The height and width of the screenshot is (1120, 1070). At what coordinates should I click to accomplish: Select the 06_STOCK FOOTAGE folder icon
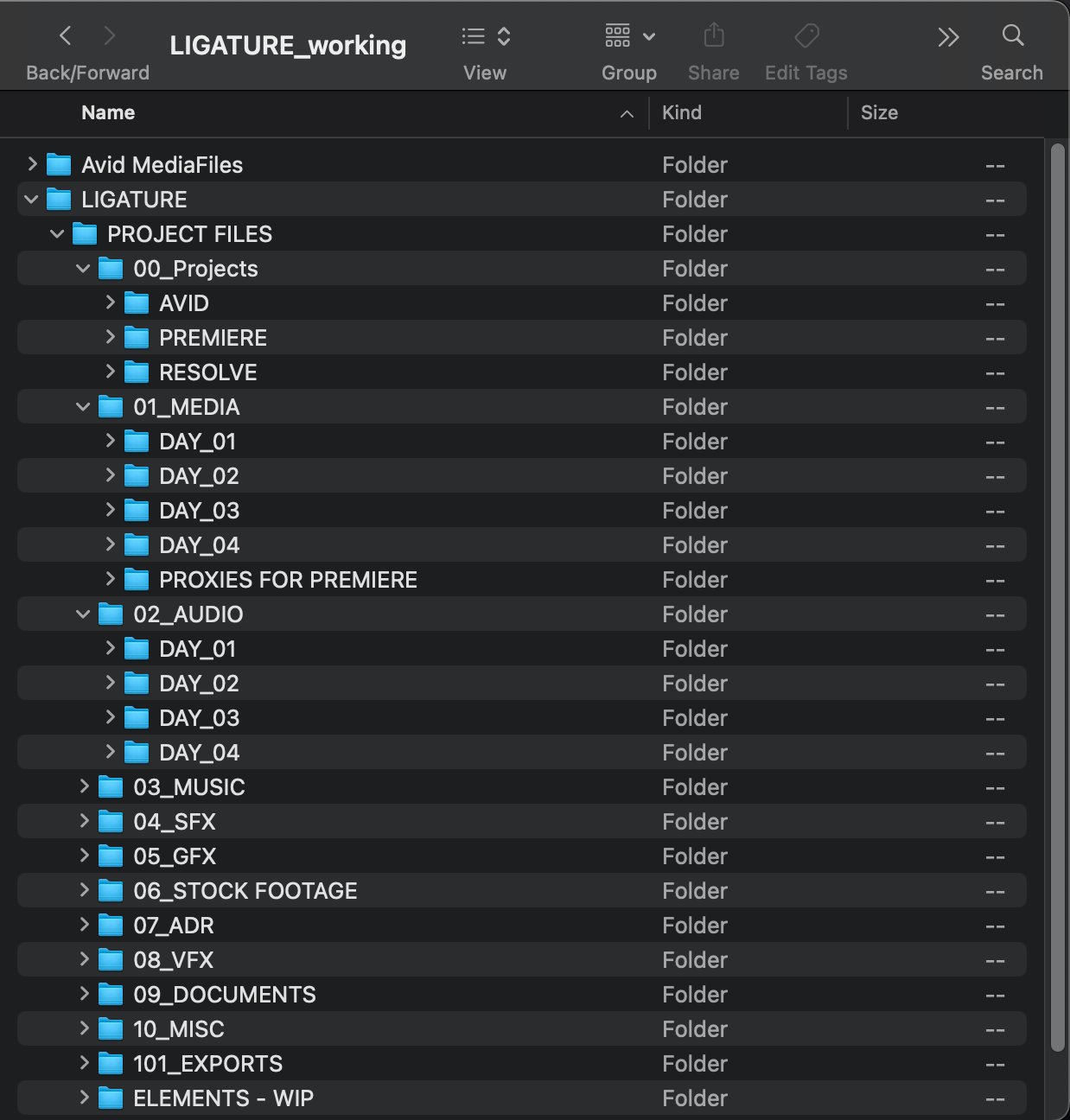[x=111, y=890]
